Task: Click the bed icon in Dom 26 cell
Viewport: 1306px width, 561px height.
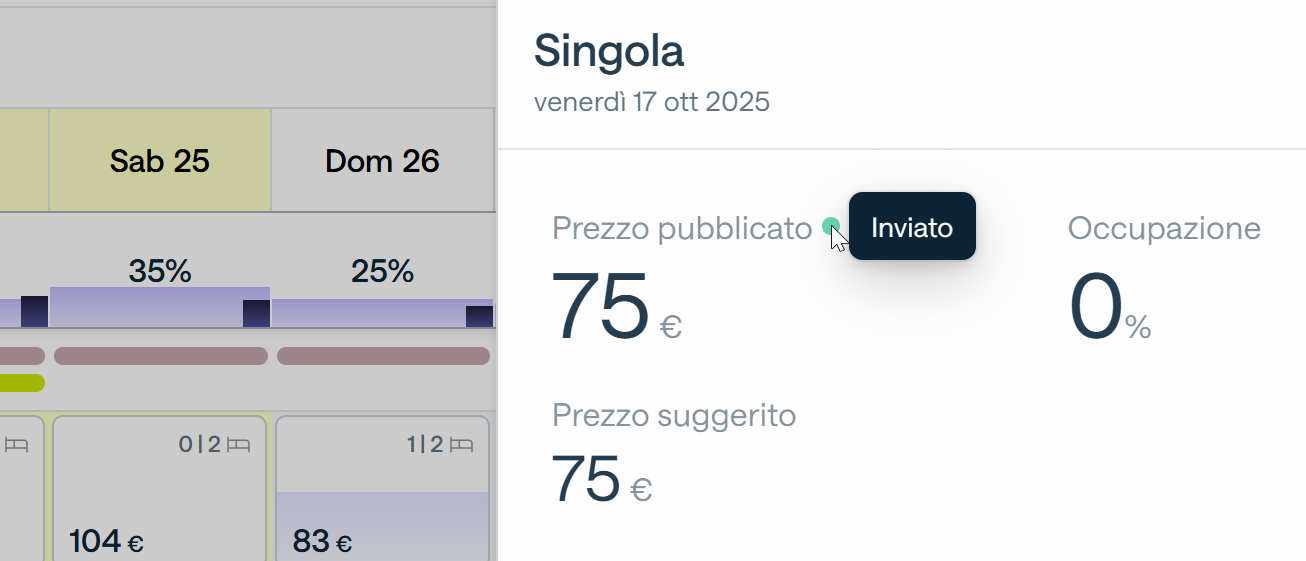Action: (461, 445)
